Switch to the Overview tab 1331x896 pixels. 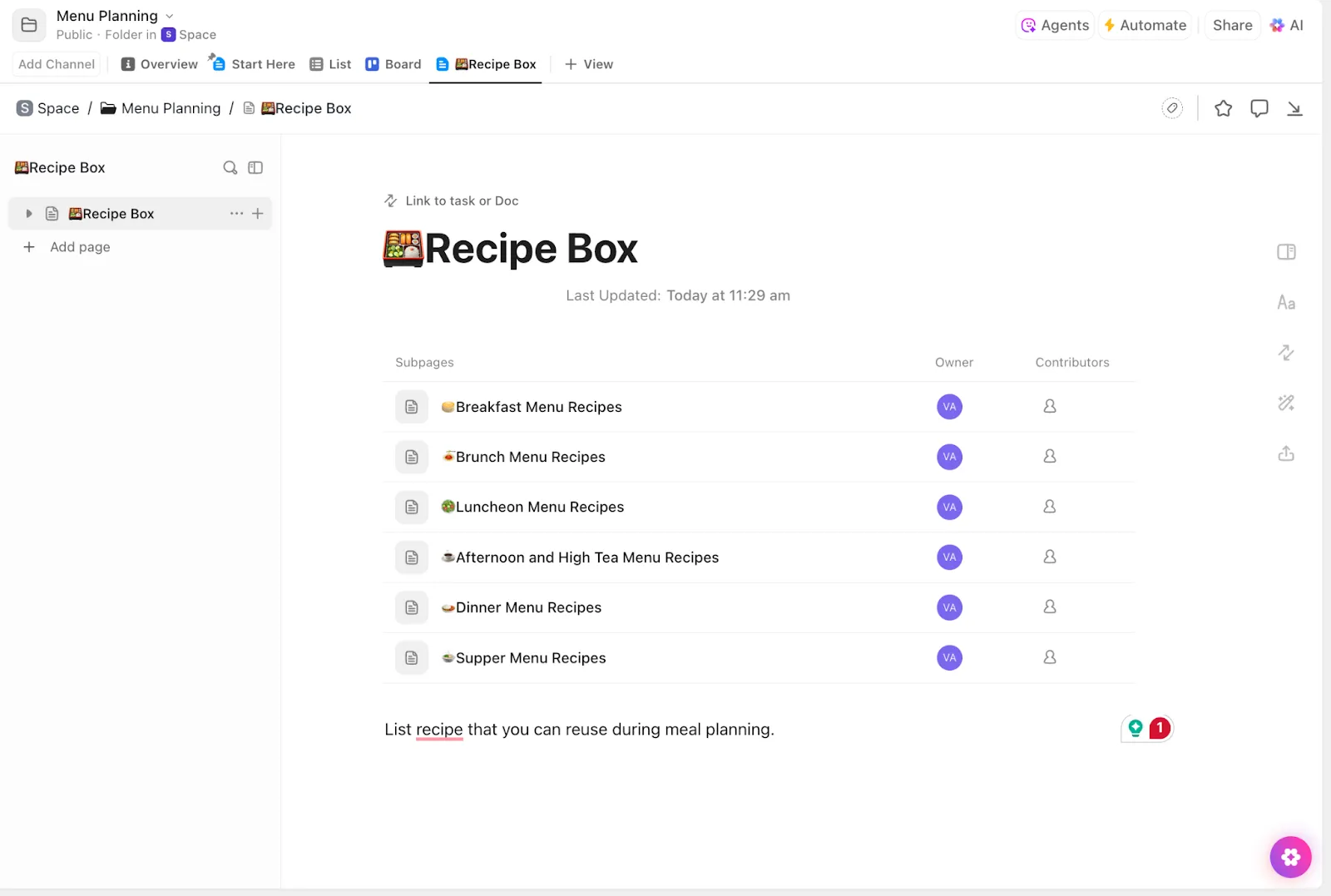160,64
